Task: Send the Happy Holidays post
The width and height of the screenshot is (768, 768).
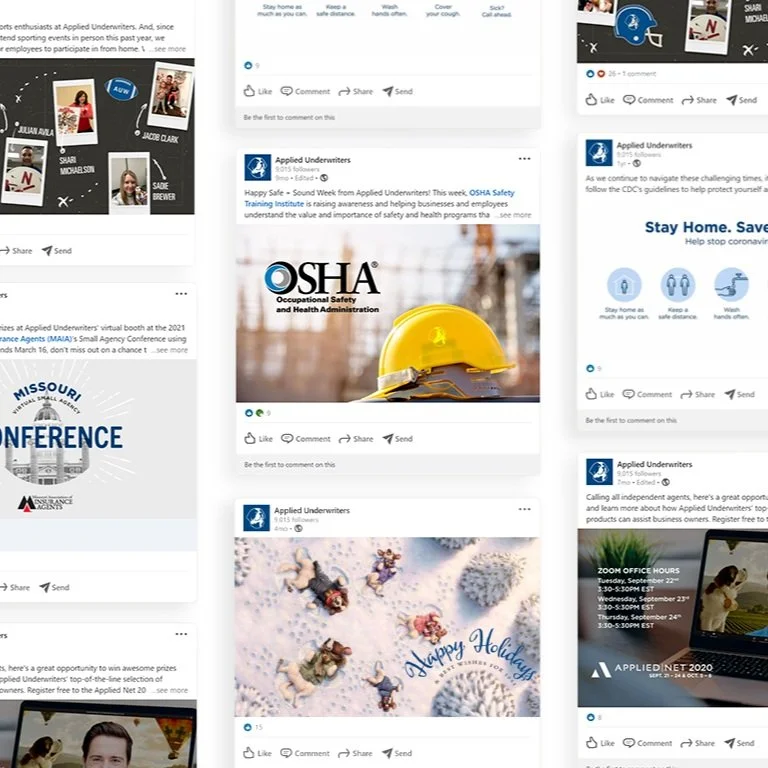Action: 397,753
